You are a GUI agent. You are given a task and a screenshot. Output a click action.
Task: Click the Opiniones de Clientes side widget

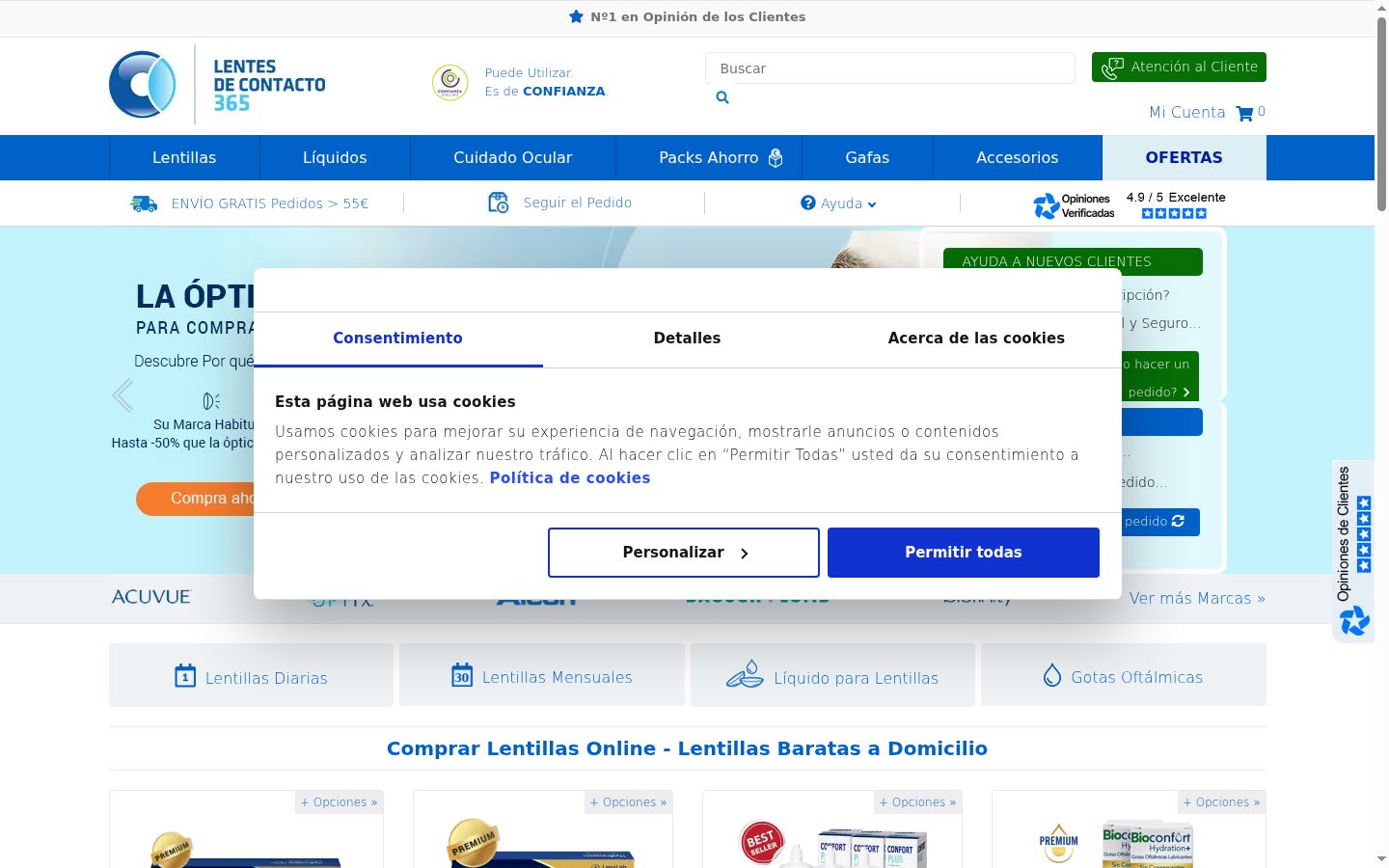pyautogui.click(x=1353, y=551)
